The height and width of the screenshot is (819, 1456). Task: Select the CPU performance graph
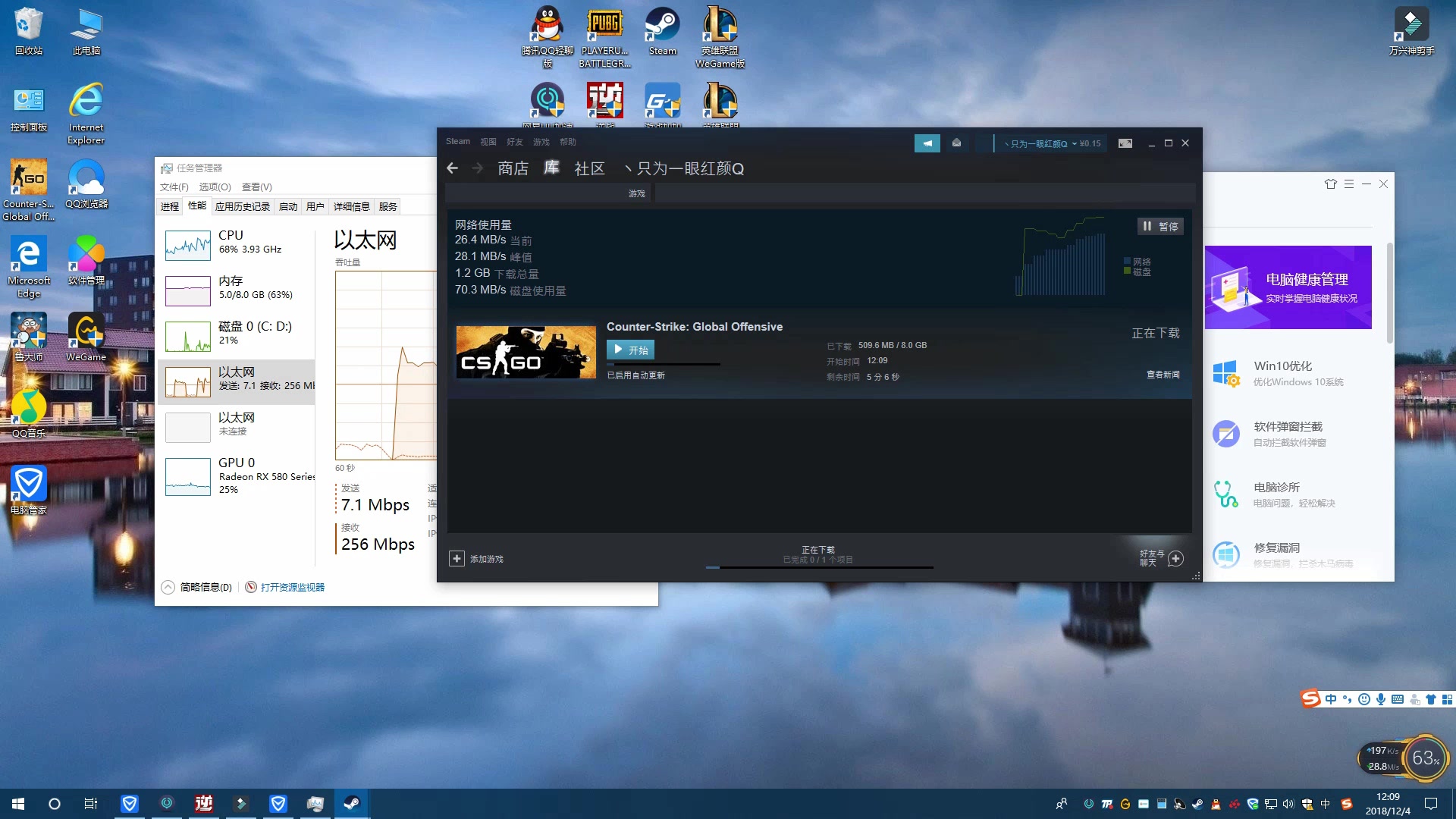187,245
